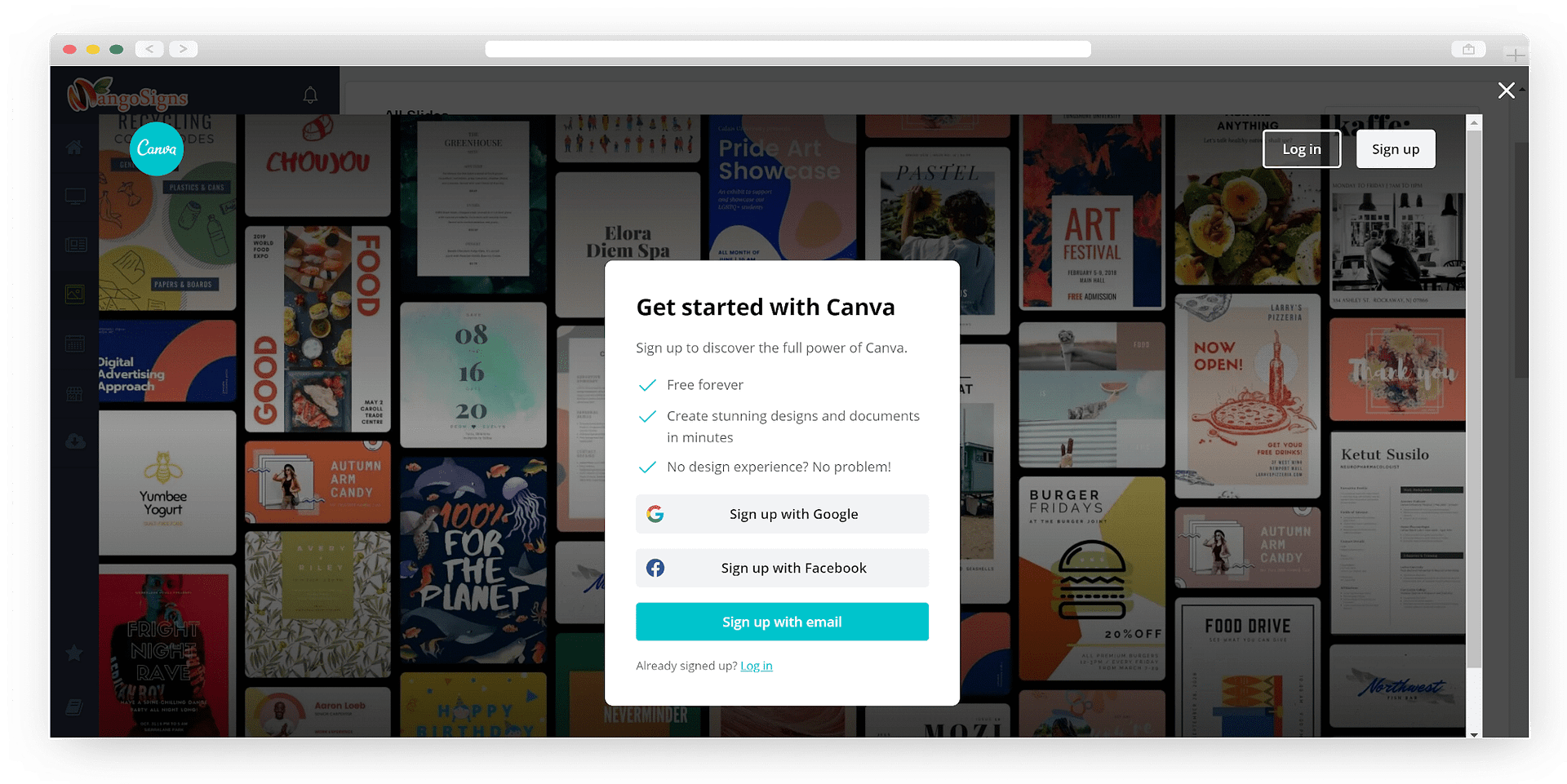1567x784 pixels.
Task: Select the Home icon in the sidebar
Action: 74,148
